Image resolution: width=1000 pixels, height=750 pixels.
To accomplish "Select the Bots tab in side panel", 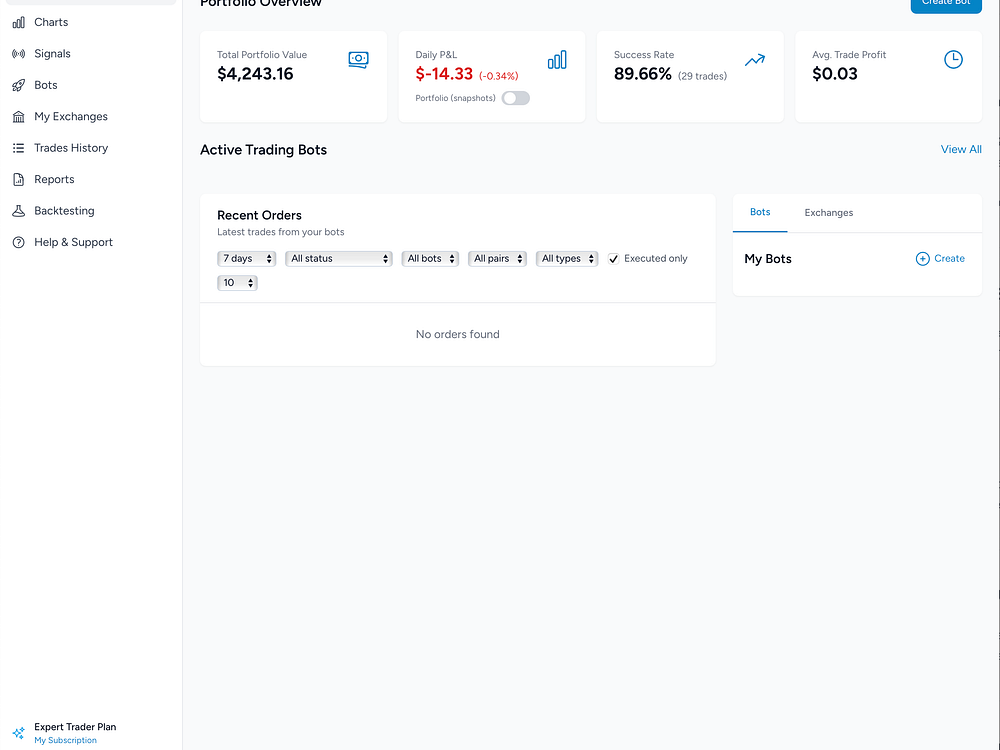I will (x=760, y=213).
